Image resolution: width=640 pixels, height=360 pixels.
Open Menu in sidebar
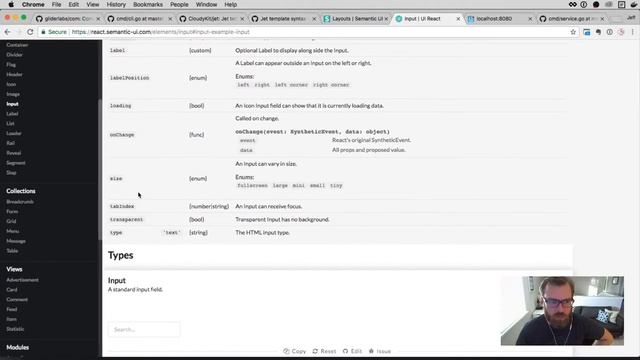(x=13, y=231)
